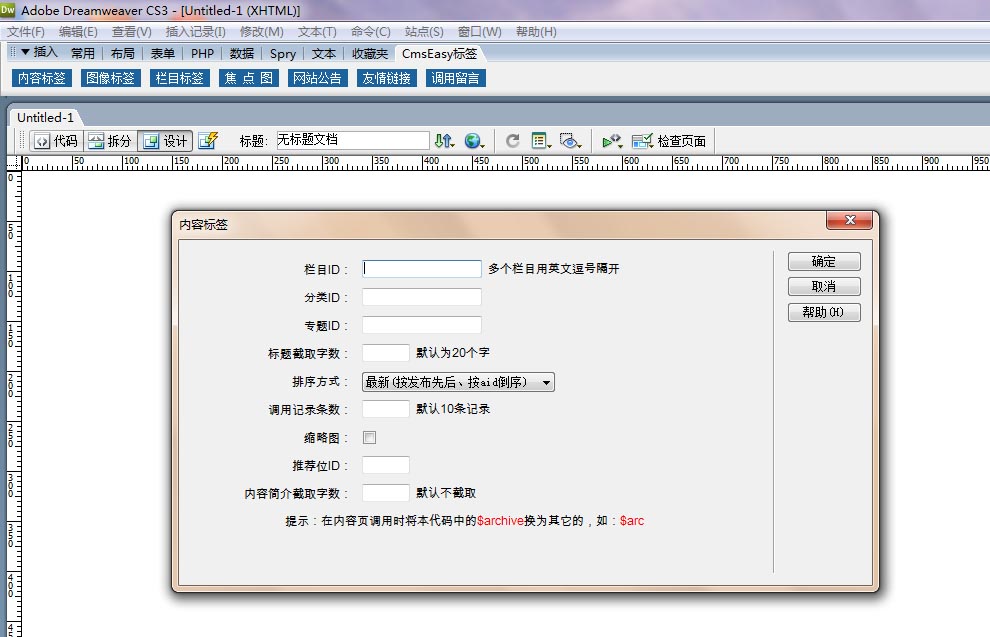This screenshot has height=637, width=990.
Task: Click the 检查页面 toolbar button
Action: tap(669, 141)
